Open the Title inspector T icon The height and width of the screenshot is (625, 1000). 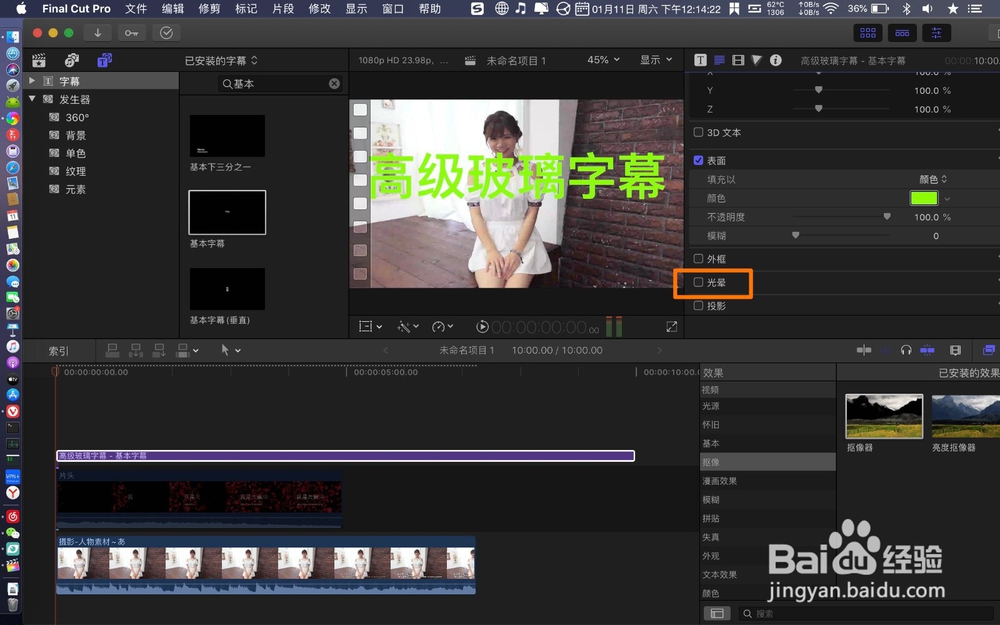[x=700, y=60]
